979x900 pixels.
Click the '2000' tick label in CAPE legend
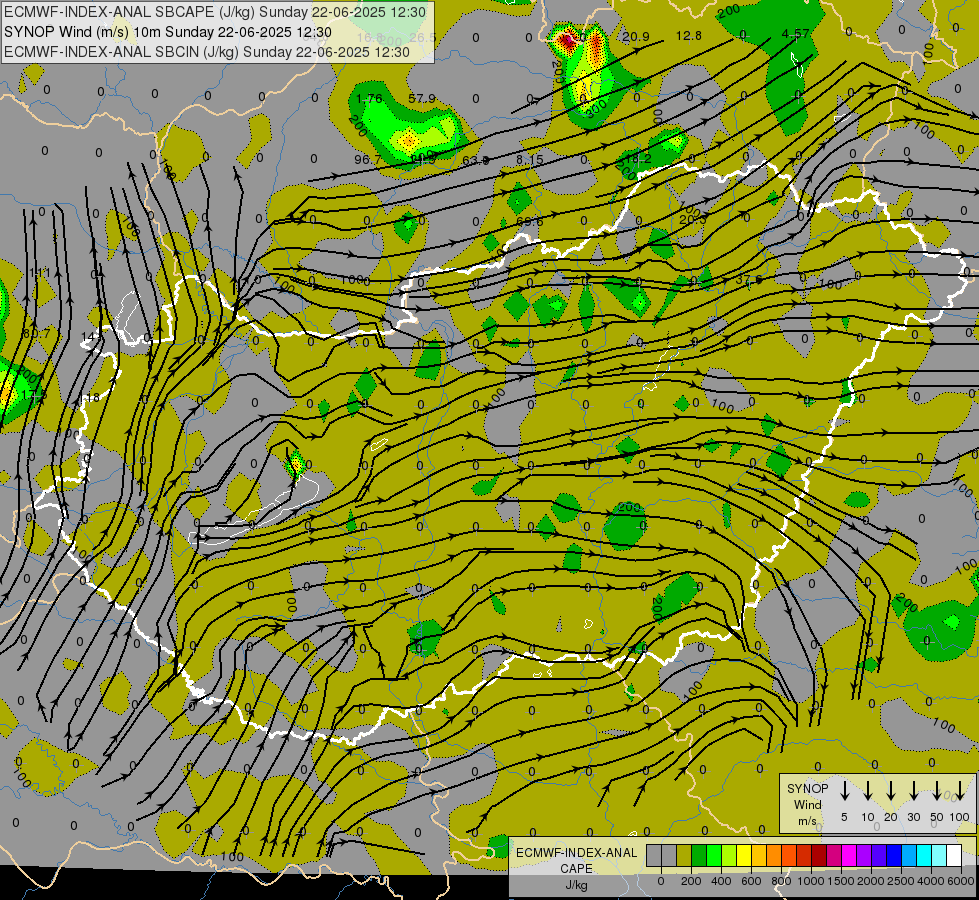[870, 881]
